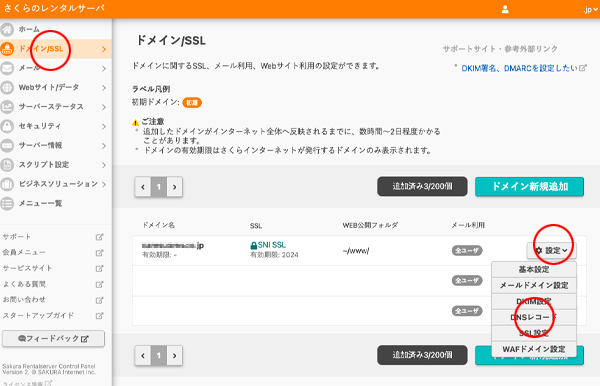Click the top ドメイン新規追加 button
The width and height of the screenshot is (600, 386).
click(x=530, y=187)
